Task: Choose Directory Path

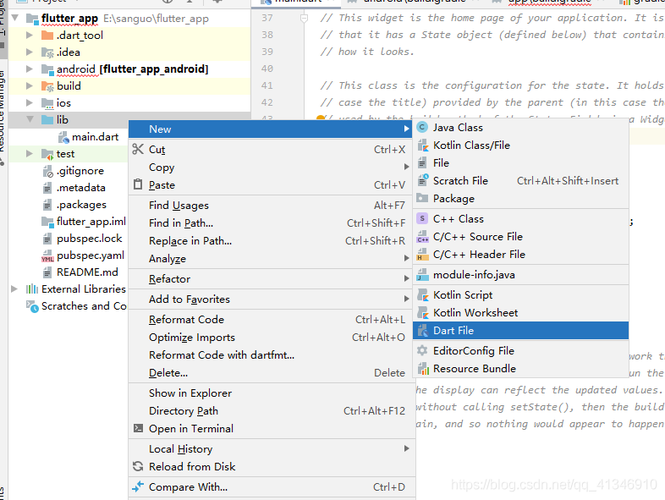Action: coord(271,411)
